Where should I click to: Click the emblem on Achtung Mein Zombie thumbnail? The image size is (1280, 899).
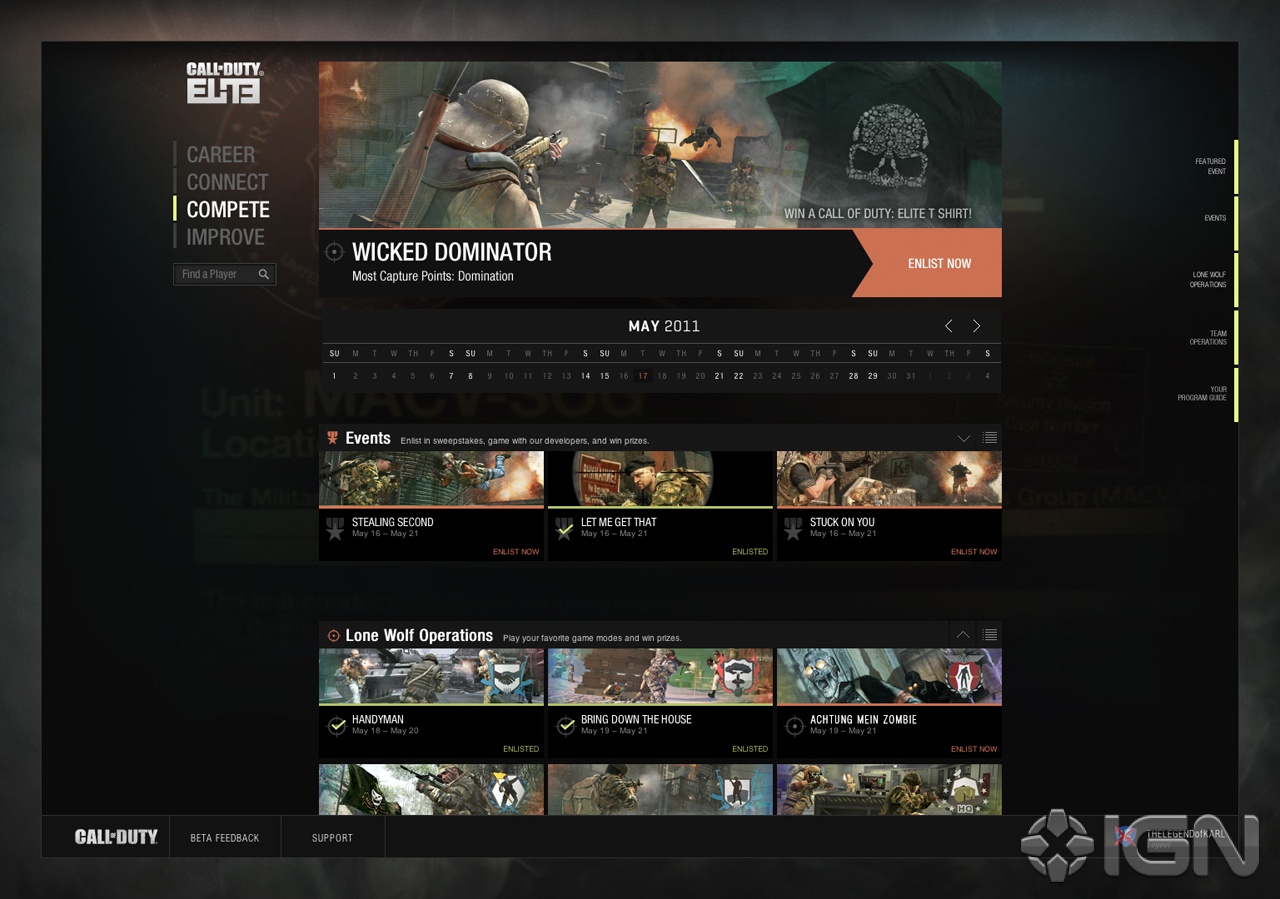tap(968, 675)
